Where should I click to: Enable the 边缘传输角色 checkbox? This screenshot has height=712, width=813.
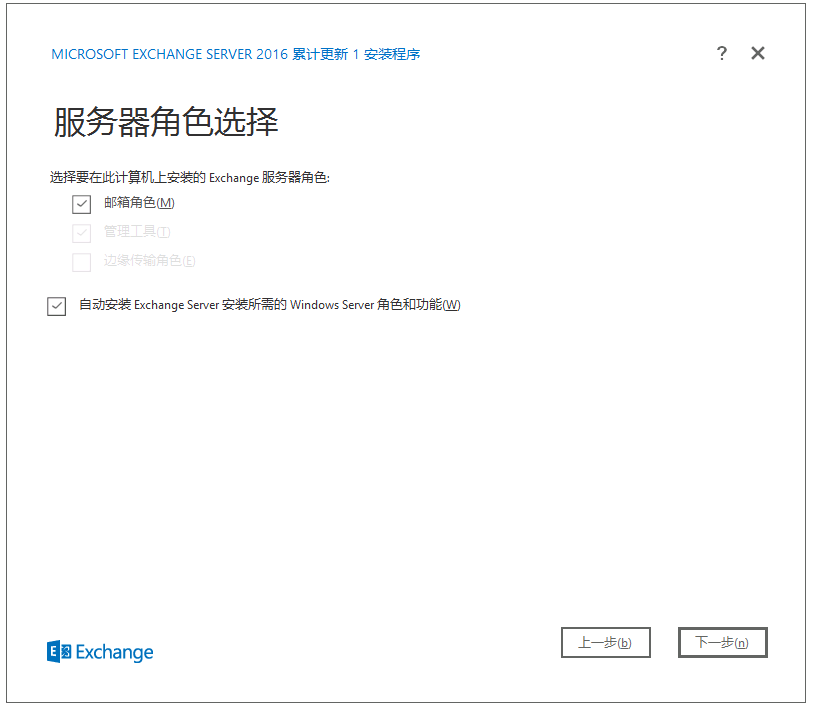pos(82,262)
